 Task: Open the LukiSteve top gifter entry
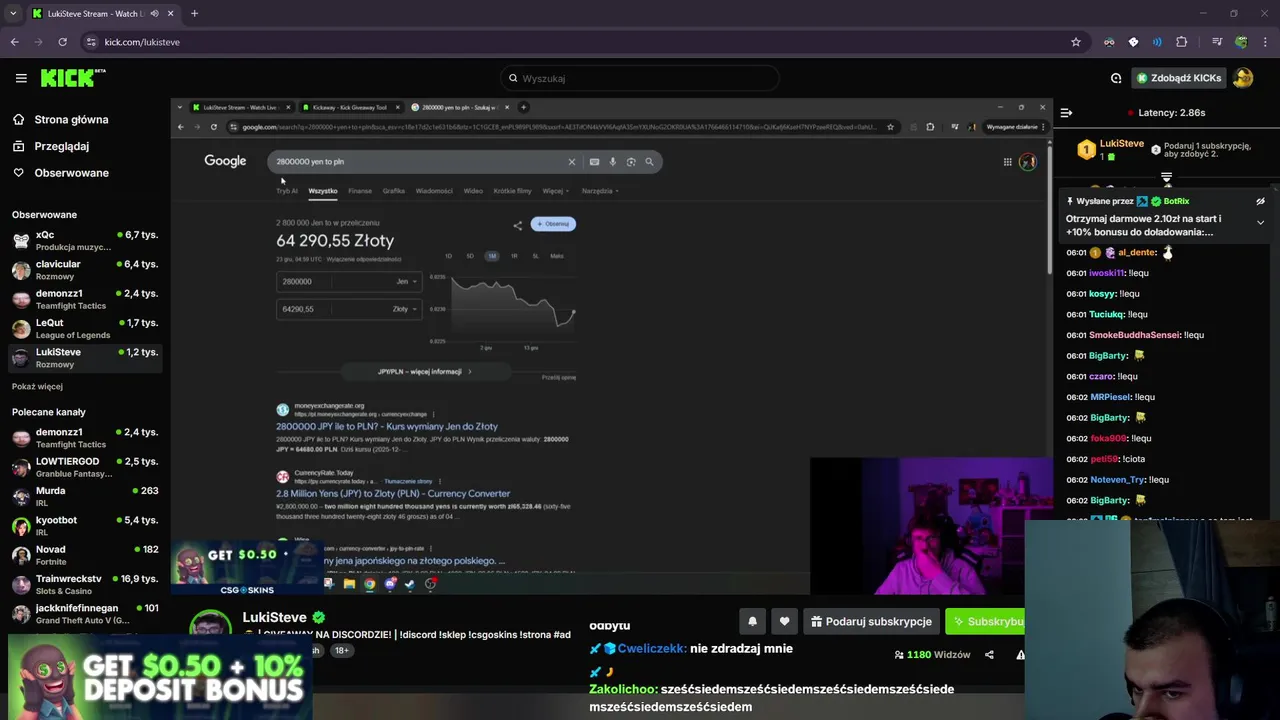pos(1110,150)
